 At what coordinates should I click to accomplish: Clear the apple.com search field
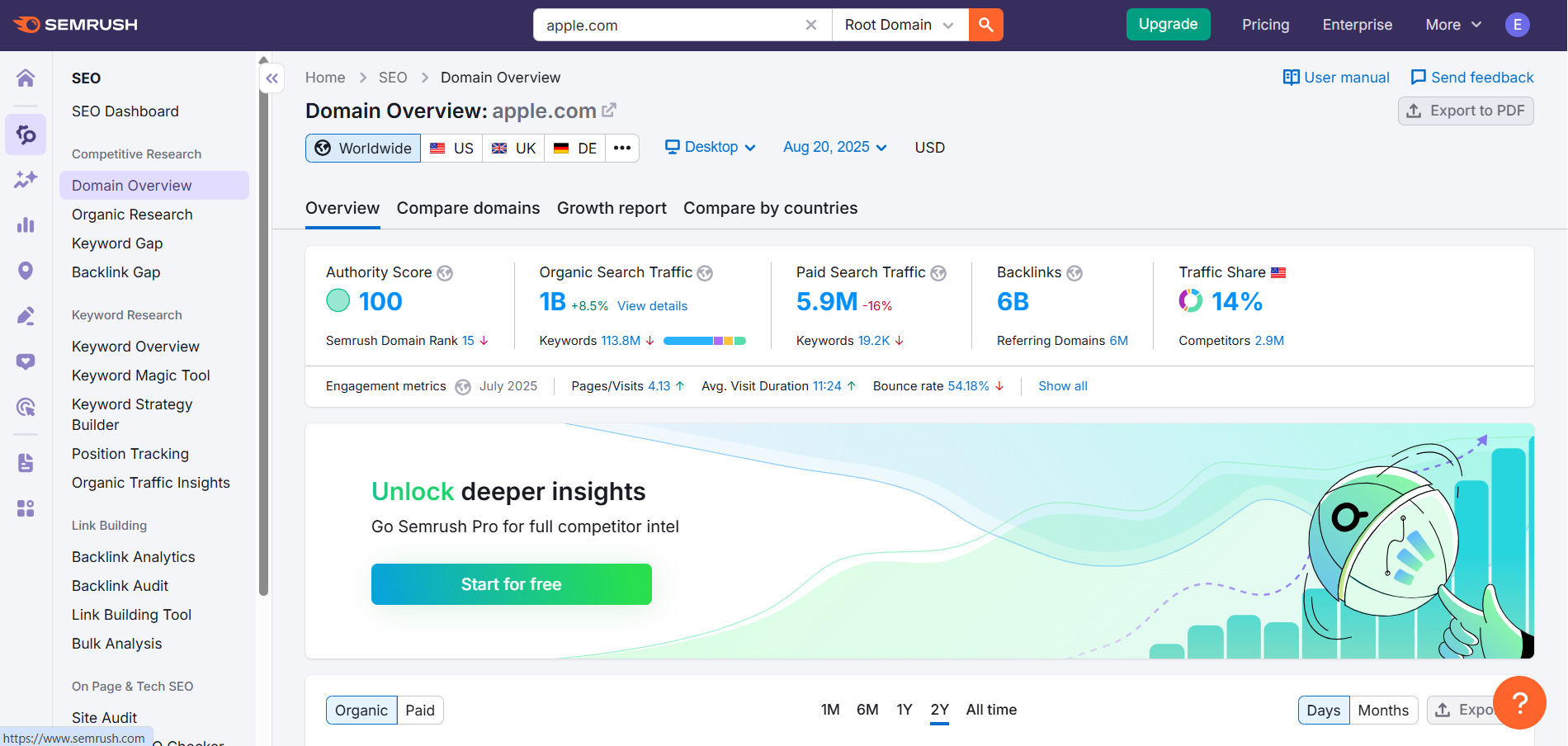tap(811, 25)
